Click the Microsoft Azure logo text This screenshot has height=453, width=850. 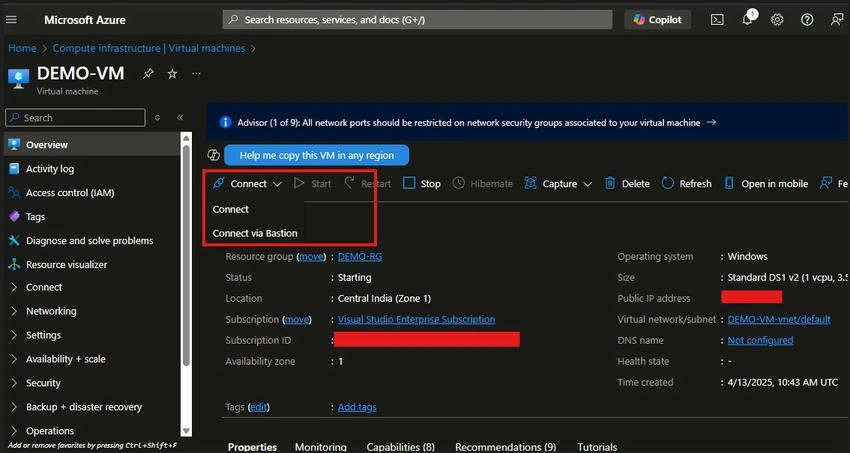(85, 20)
